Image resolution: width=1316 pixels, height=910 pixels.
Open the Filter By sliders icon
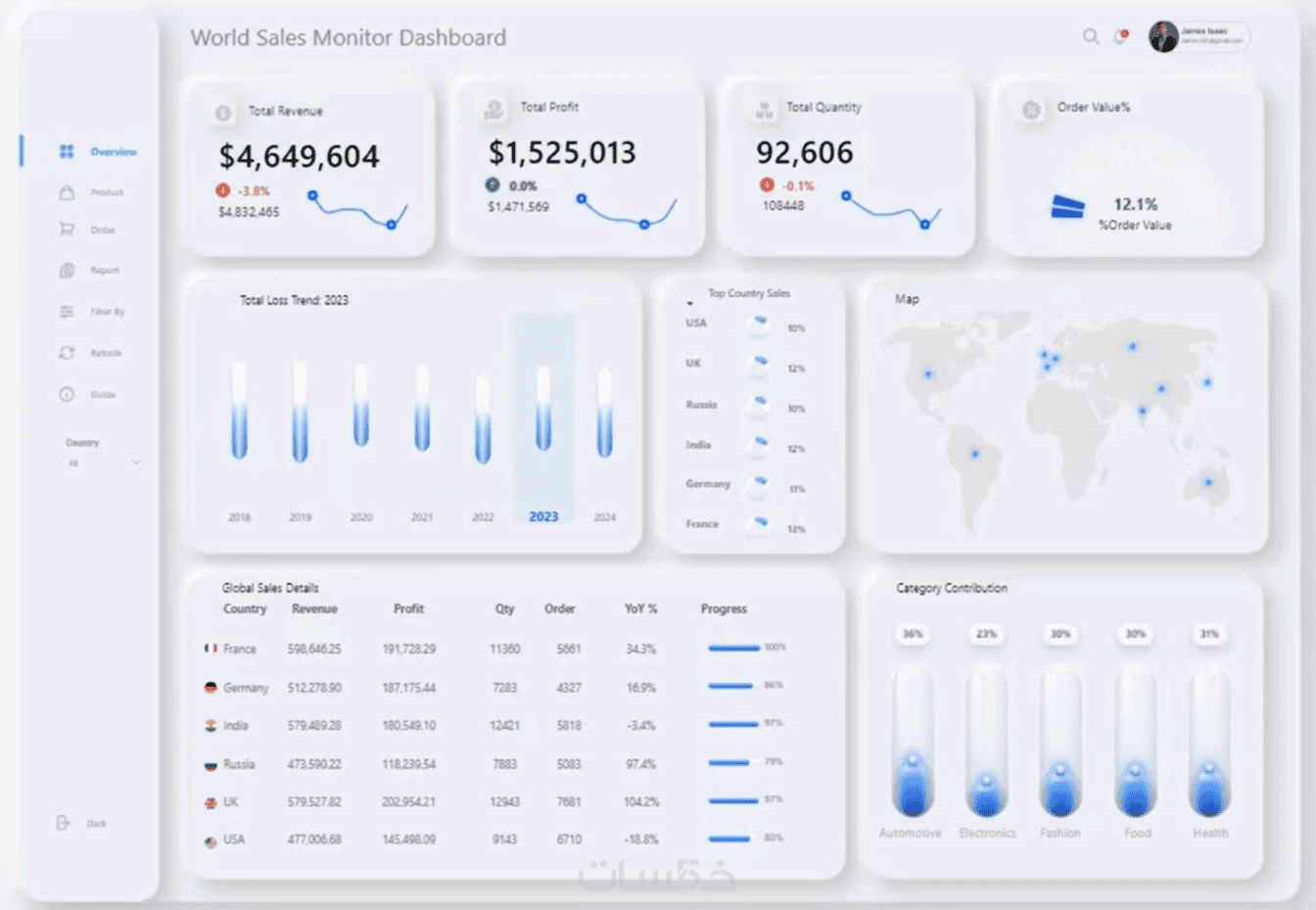click(67, 311)
